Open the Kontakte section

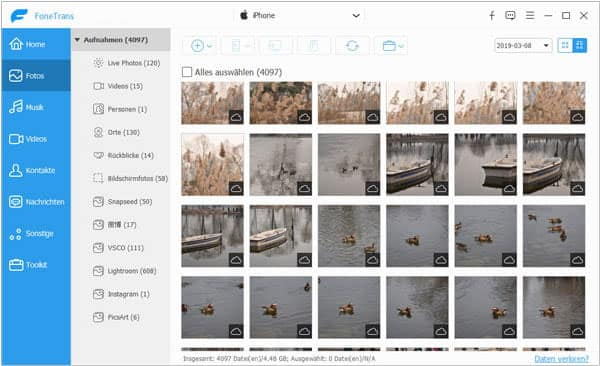point(36,170)
